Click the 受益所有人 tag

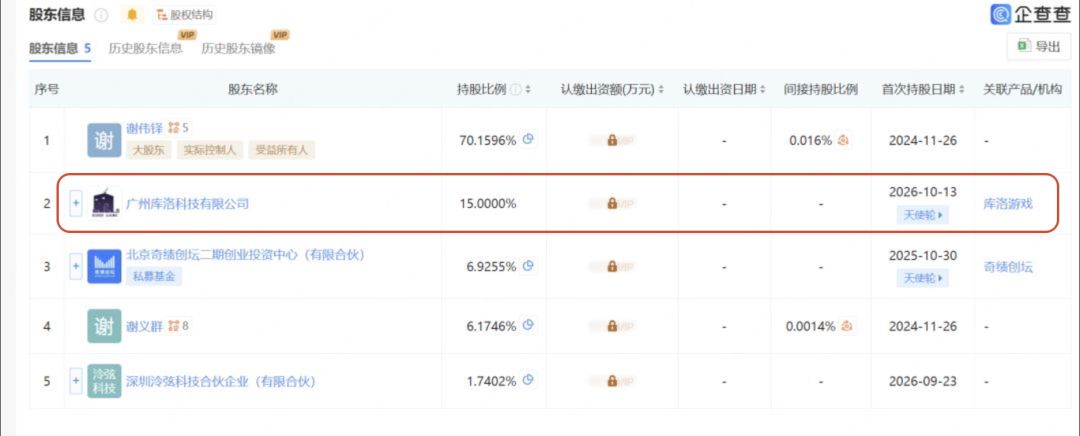pyautogui.click(x=281, y=149)
